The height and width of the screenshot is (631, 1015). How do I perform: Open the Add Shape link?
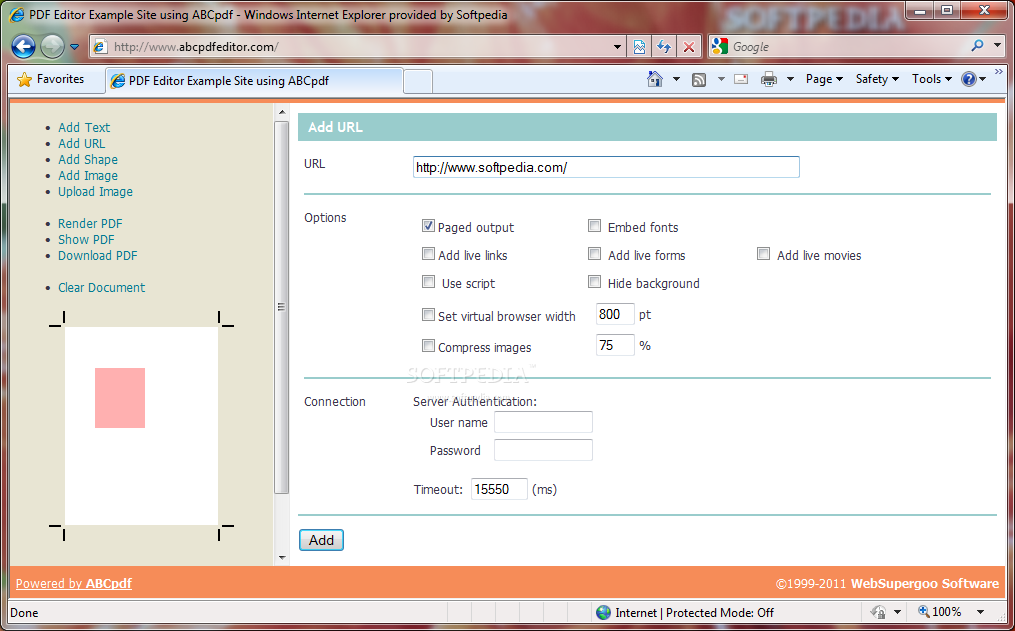[88, 160]
